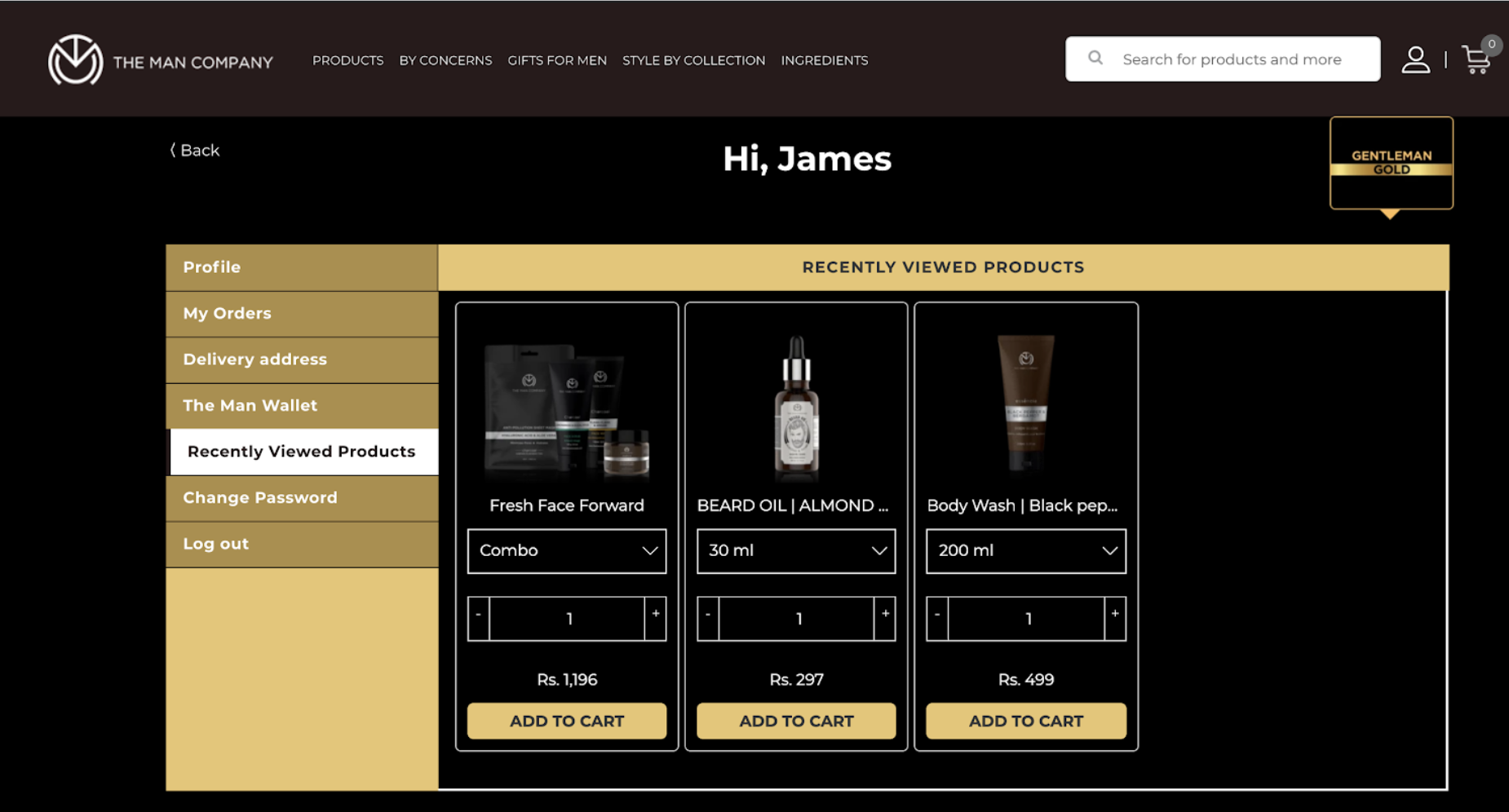Click the Rs. 297 price
The image size is (1509, 812).
pos(796,679)
